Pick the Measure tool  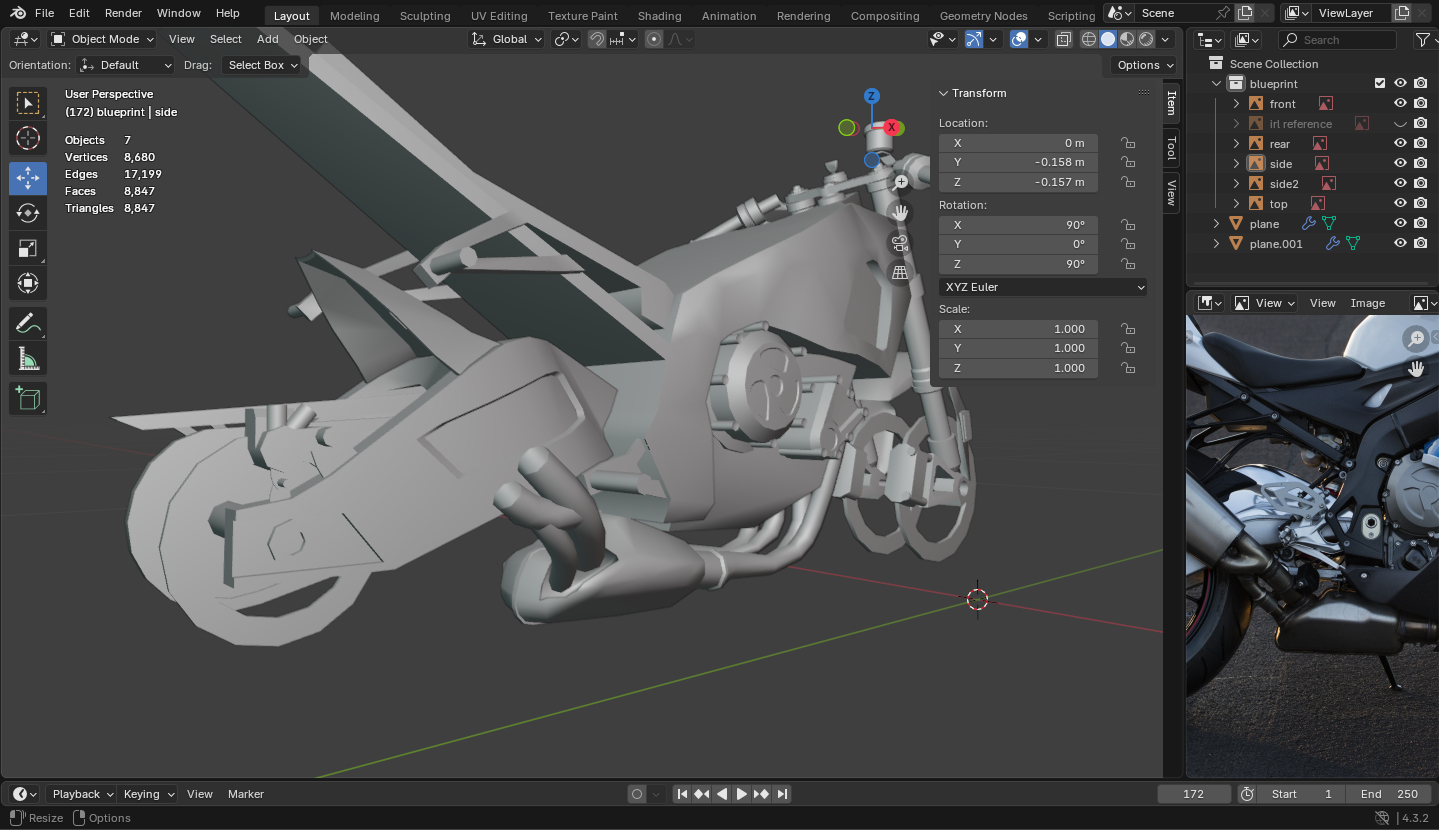pyautogui.click(x=28, y=359)
